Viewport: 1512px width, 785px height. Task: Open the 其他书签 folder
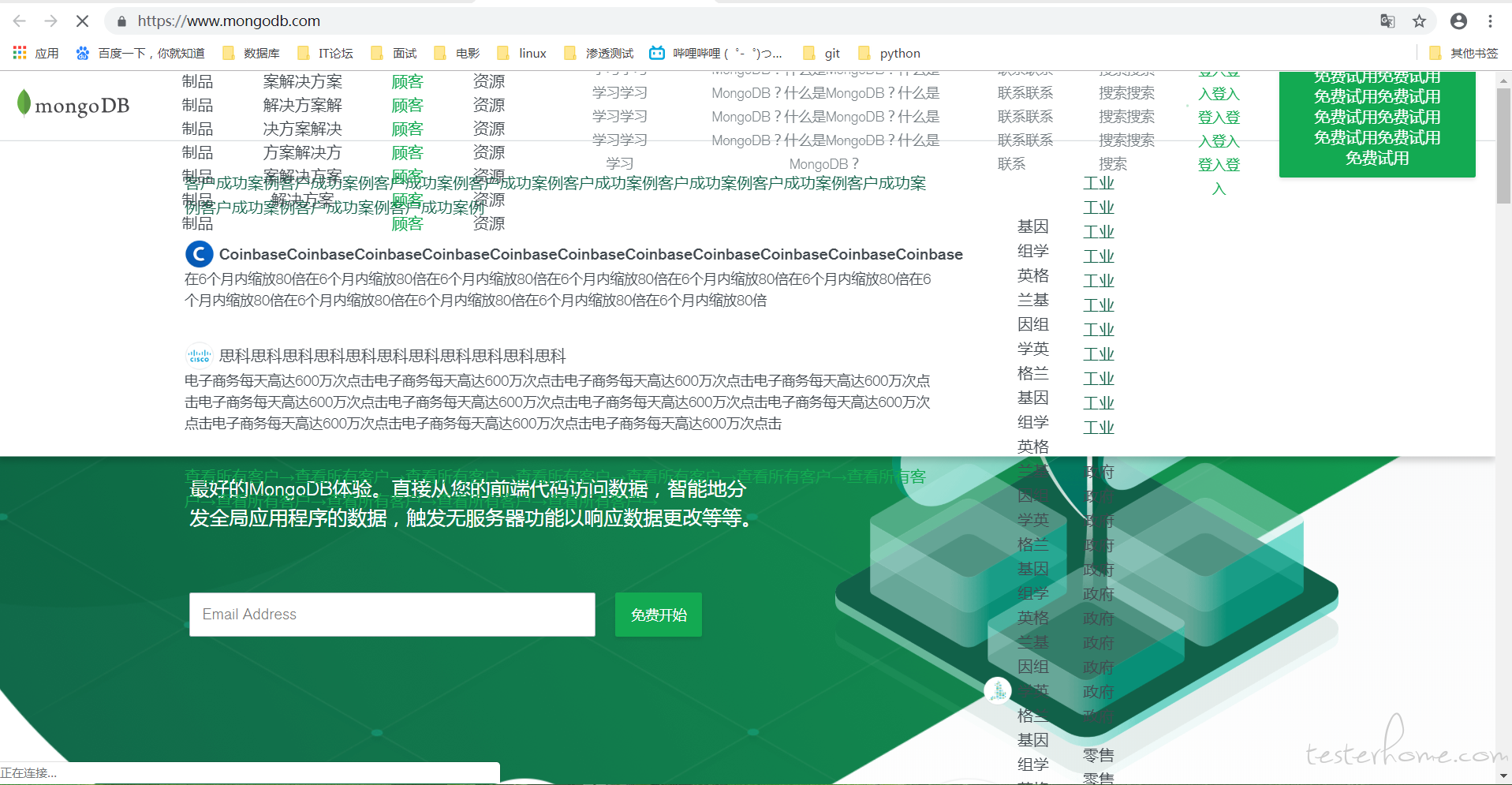pyautogui.click(x=1463, y=53)
